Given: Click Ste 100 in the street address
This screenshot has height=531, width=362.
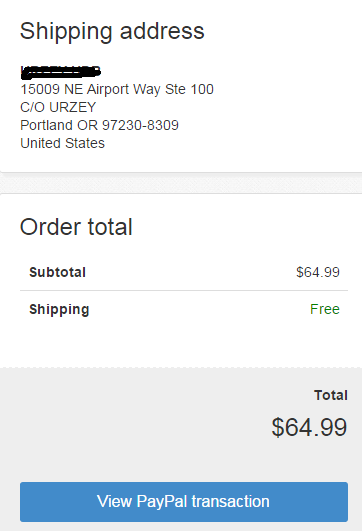Looking at the screenshot, I should [189, 89].
